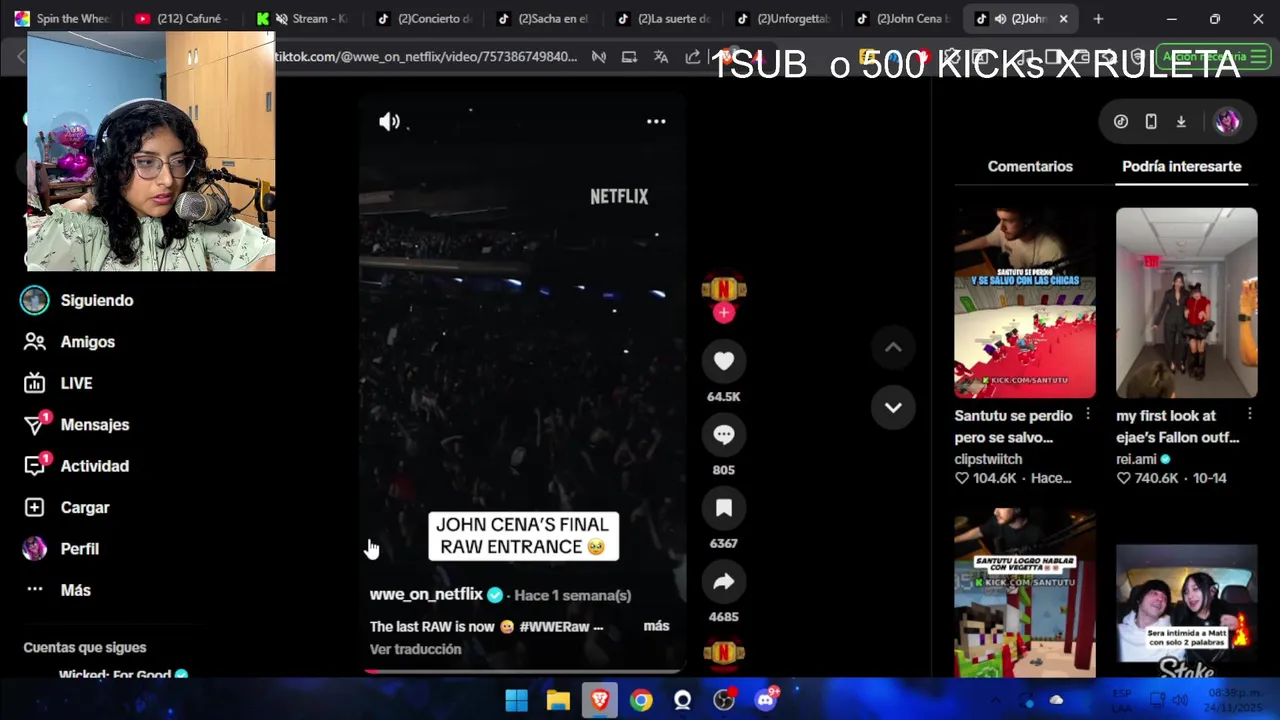Open comments via the speech bubble icon

(x=724, y=435)
